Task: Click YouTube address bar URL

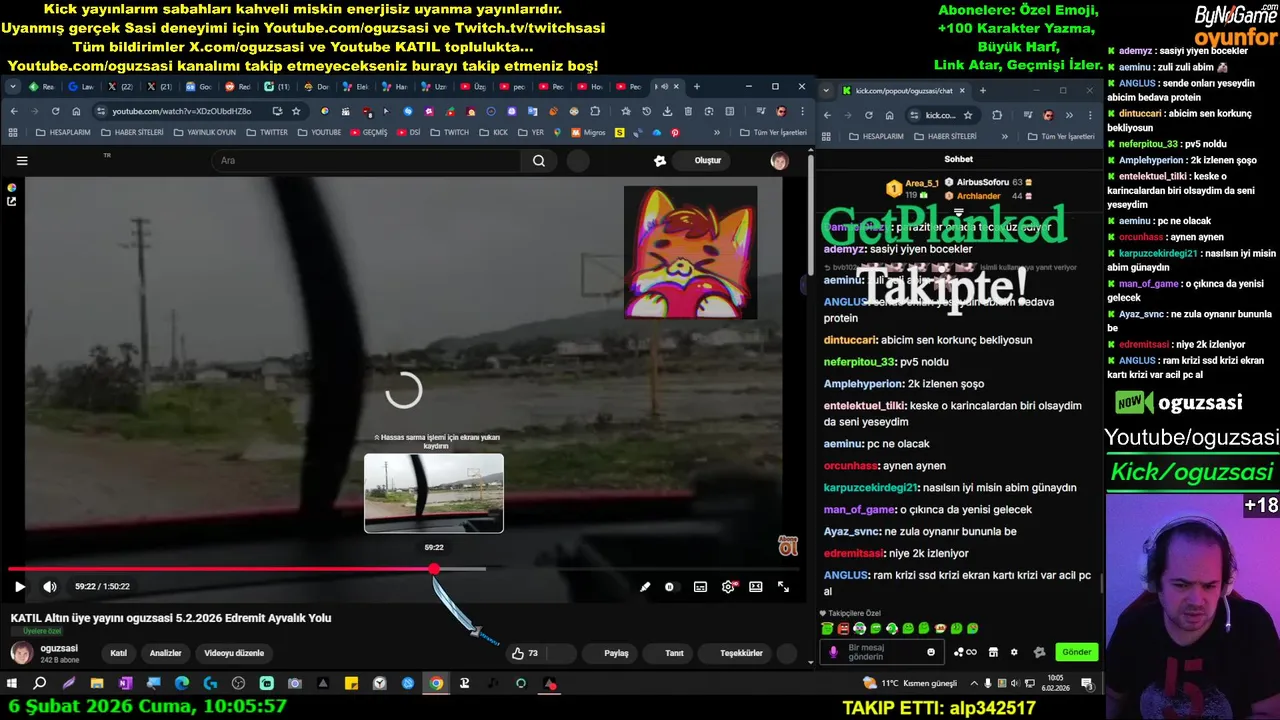Action: [182, 111]
